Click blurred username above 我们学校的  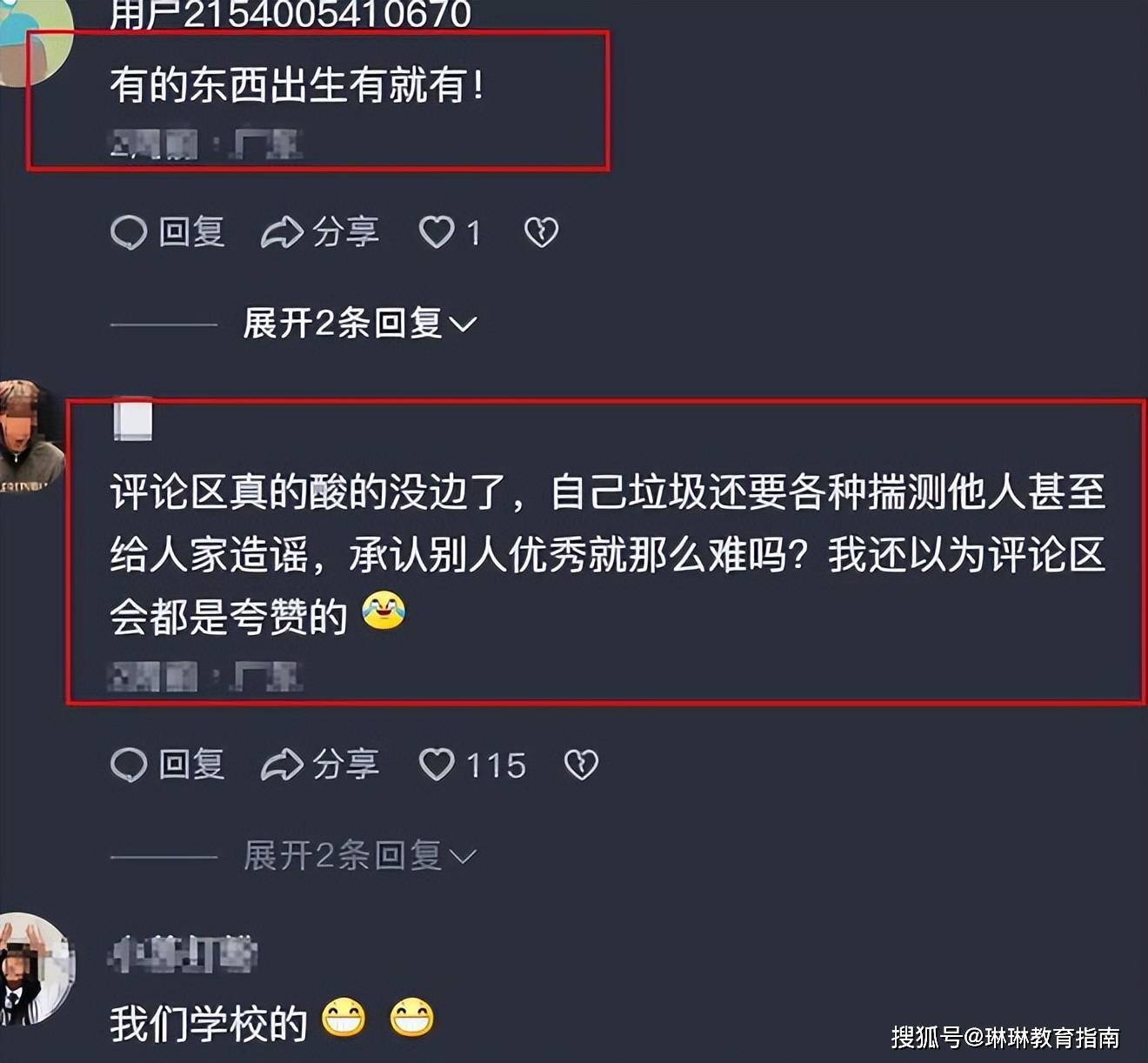(183, 954)
